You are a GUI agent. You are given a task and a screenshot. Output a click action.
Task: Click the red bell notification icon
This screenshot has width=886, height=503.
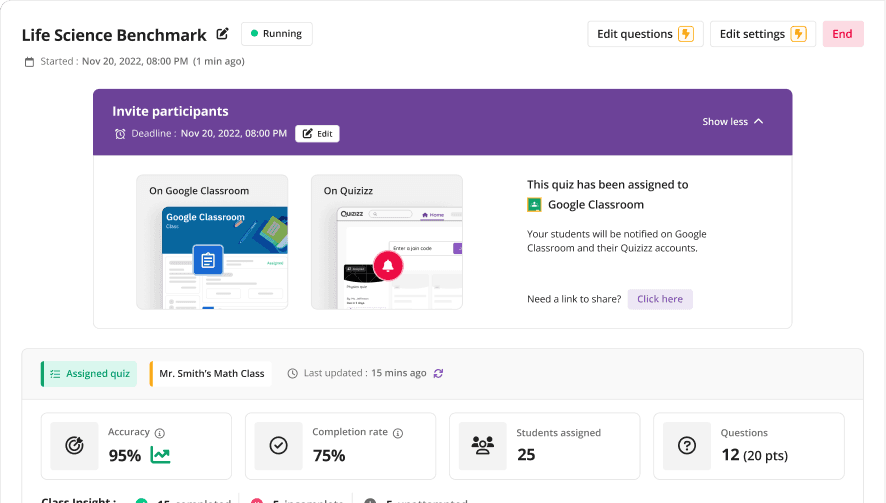click(x=388, y=266)
